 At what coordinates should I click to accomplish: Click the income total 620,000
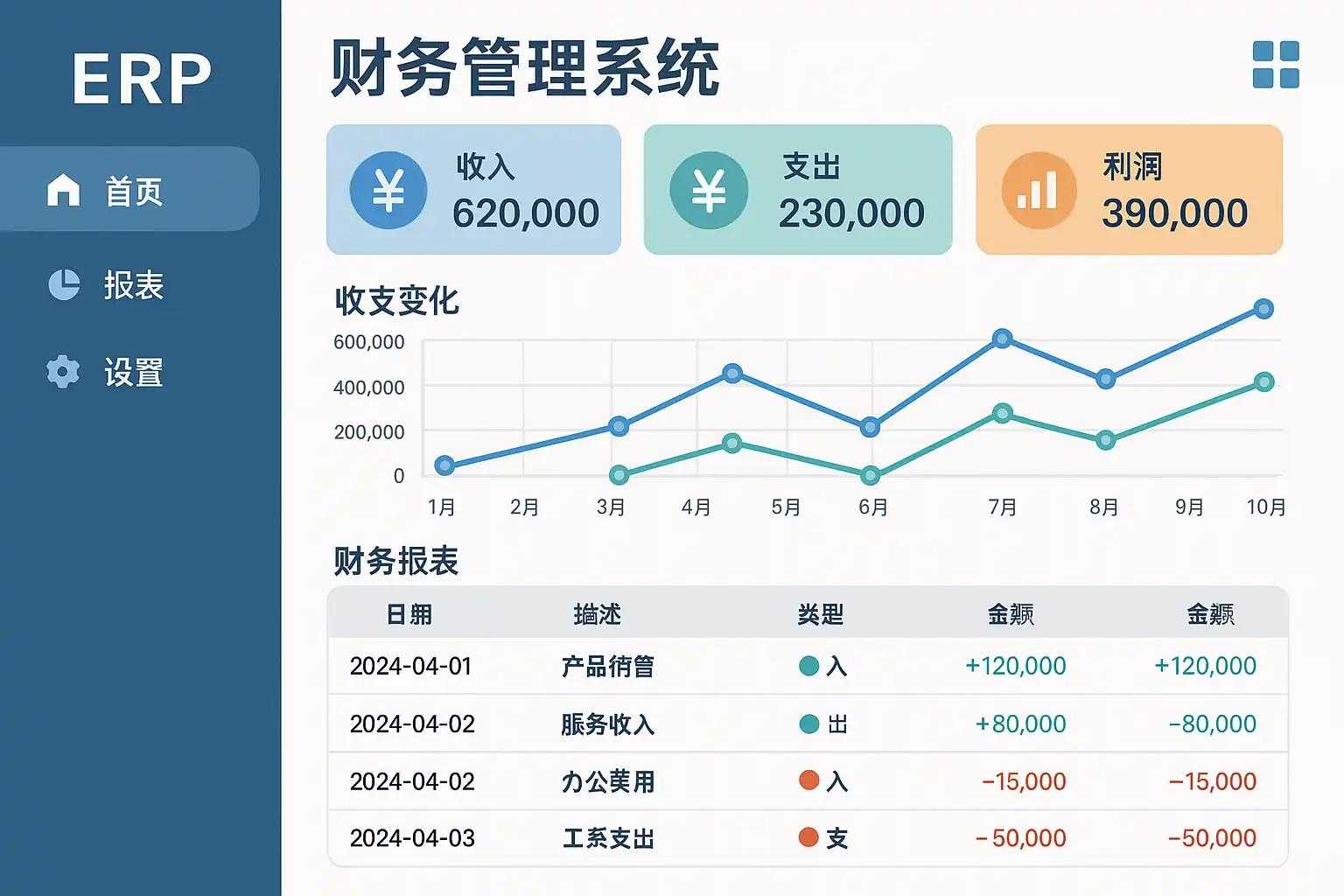pyautogui.click(x=526, y=213)
